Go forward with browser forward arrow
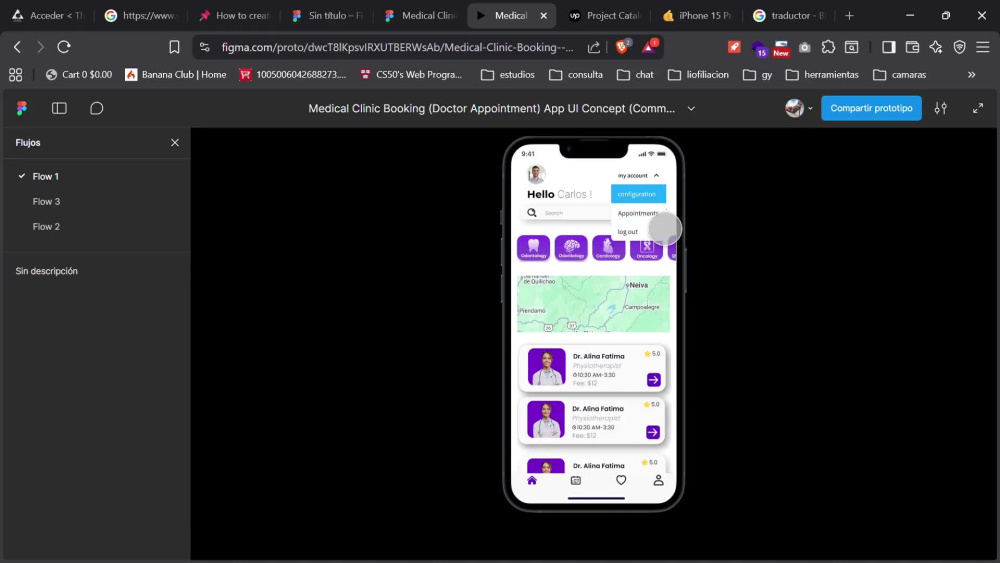The width and height of the screenshot is (1000, 563). pos(40,47)
